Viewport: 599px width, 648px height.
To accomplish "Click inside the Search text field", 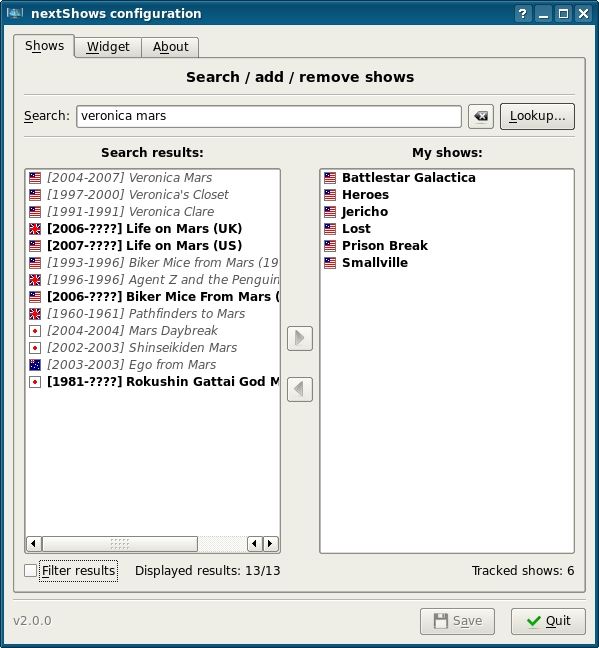I will pyautogui.click(x=269, y=116).
